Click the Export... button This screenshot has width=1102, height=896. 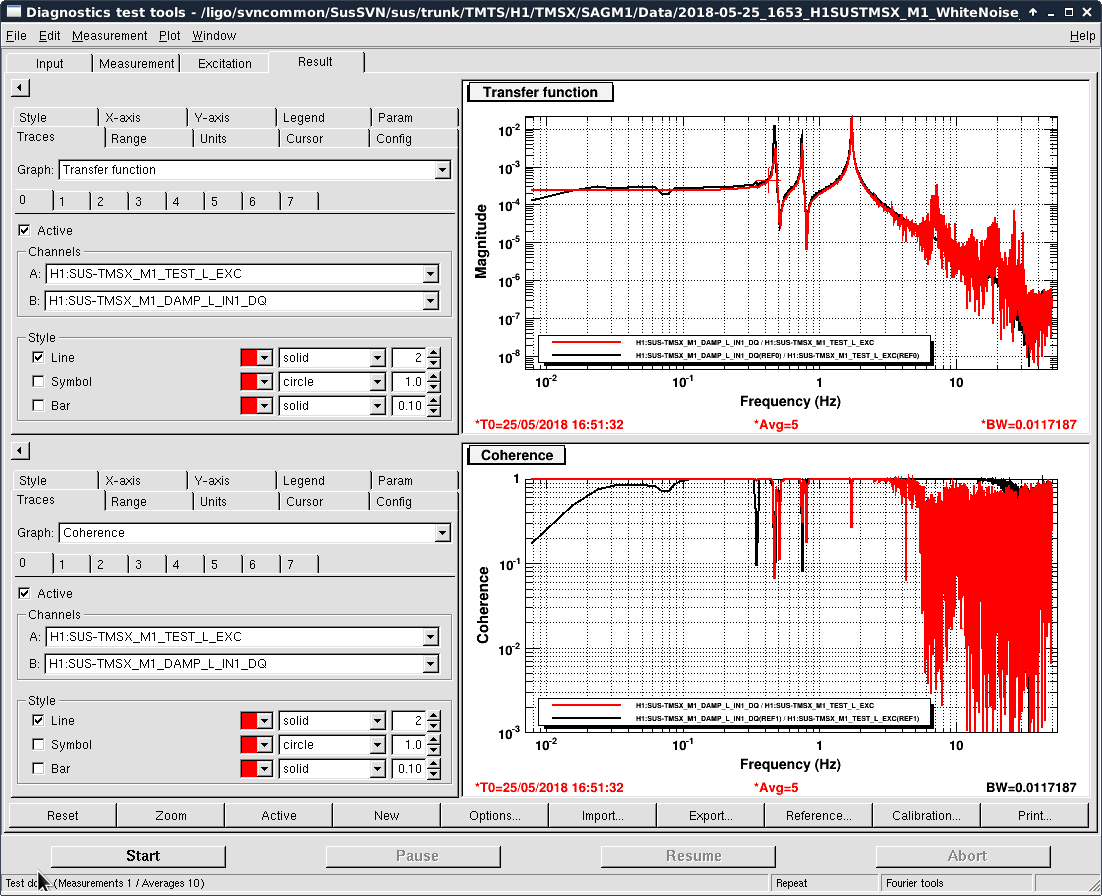pos(710,815)
